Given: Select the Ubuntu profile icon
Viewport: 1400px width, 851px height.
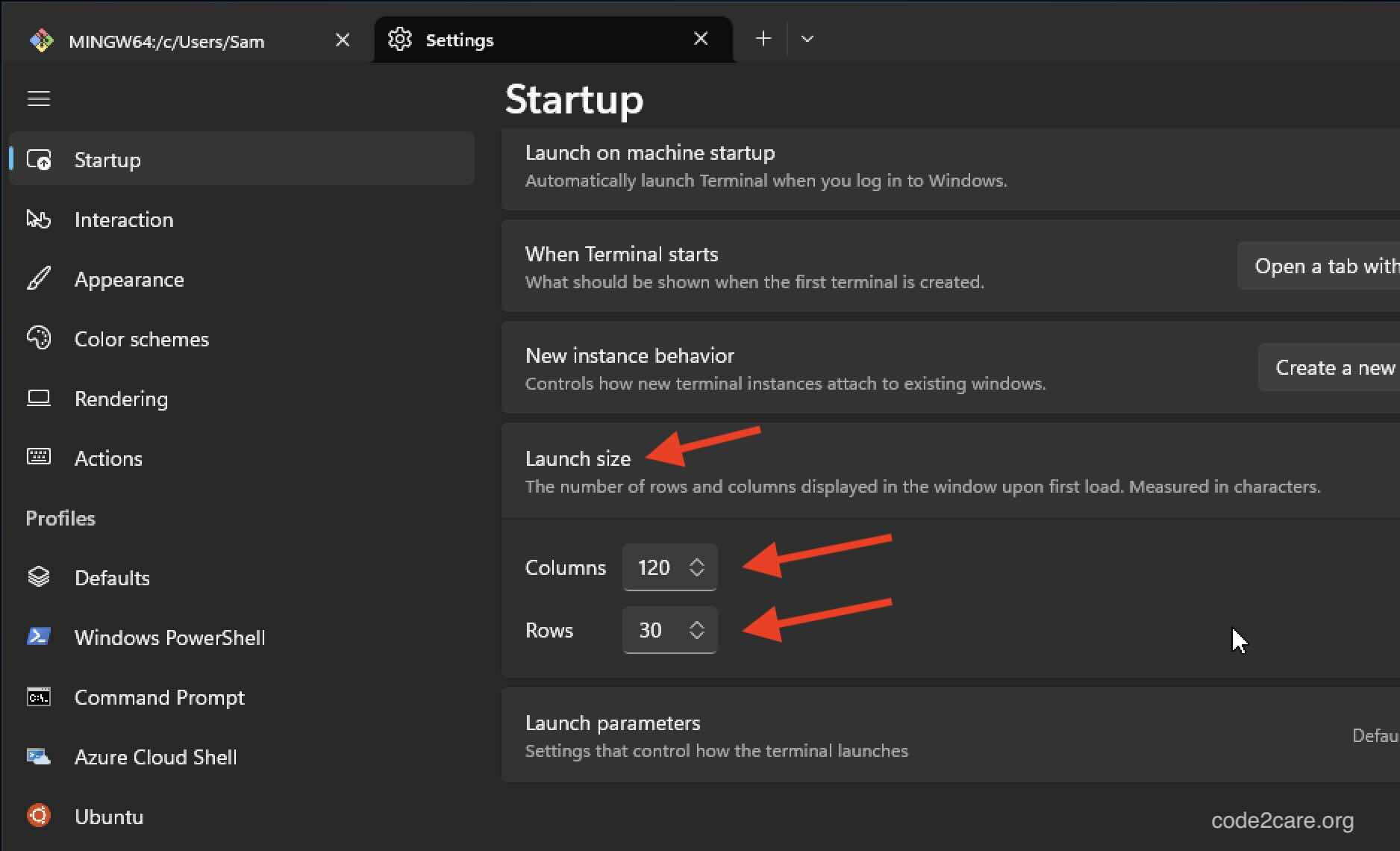Looking at the screenshot, I should point(38,816).
